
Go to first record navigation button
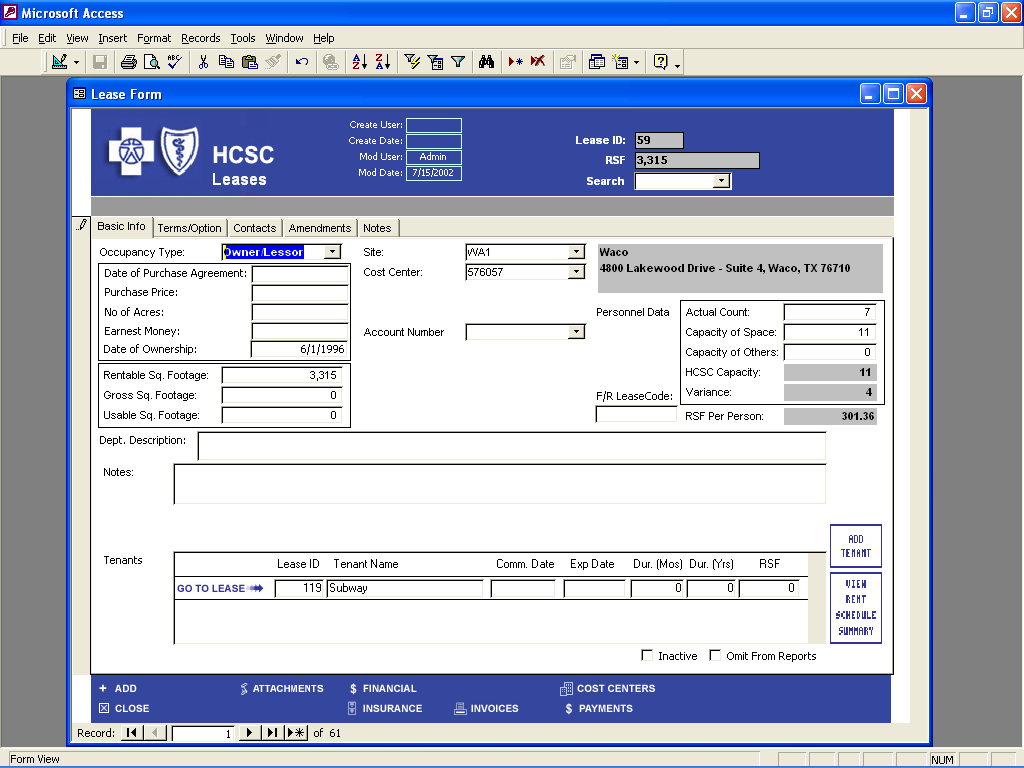pyautogui.click(x=131, y=733)
